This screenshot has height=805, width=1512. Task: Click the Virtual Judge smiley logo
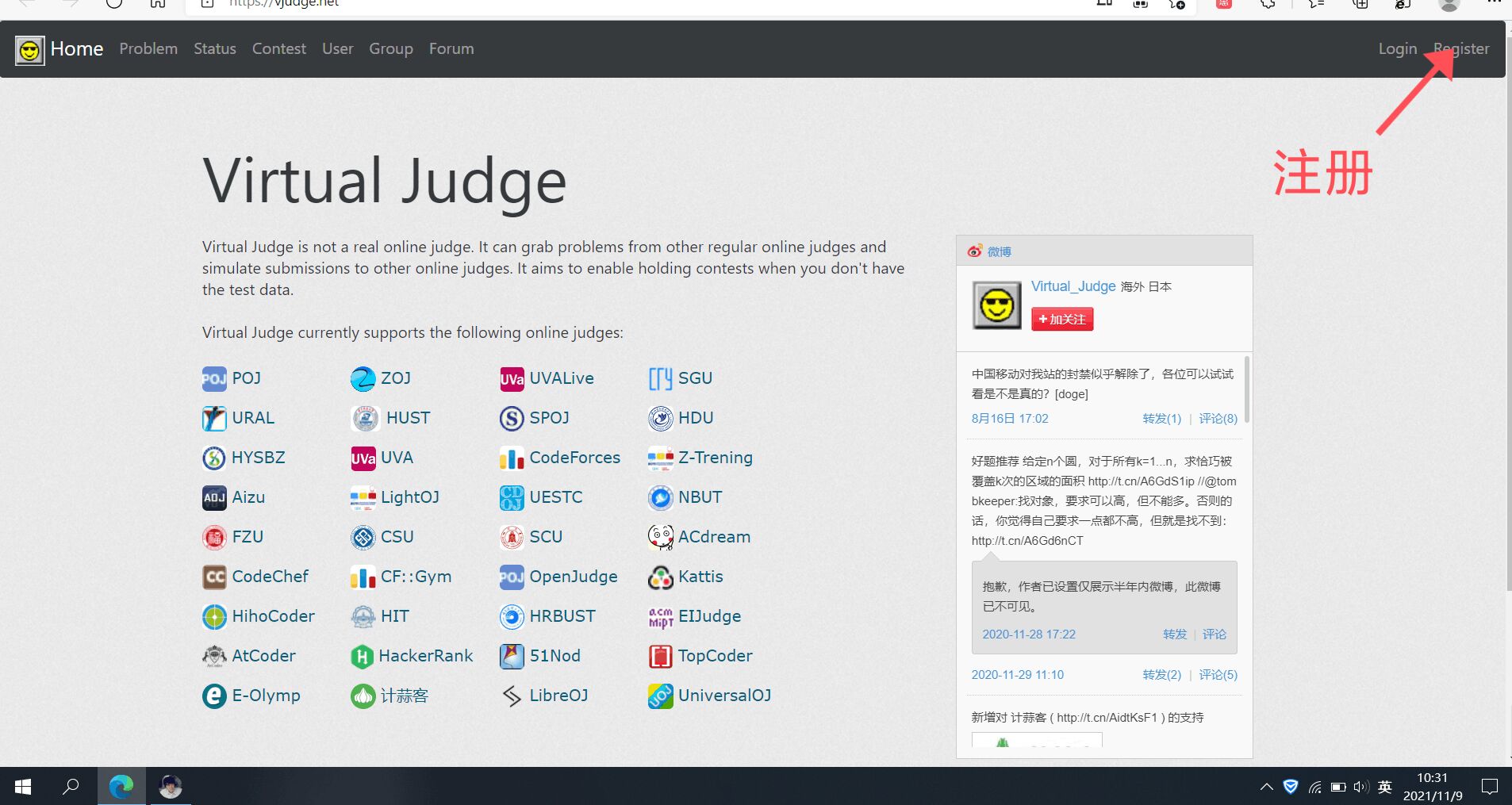[29, 49]
